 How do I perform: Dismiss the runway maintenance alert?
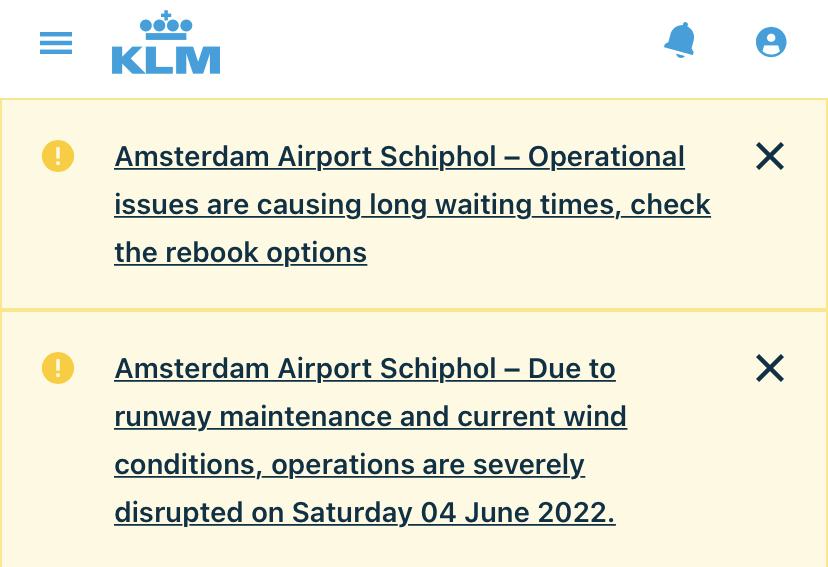pyautogui.click(x=770, y=368)
